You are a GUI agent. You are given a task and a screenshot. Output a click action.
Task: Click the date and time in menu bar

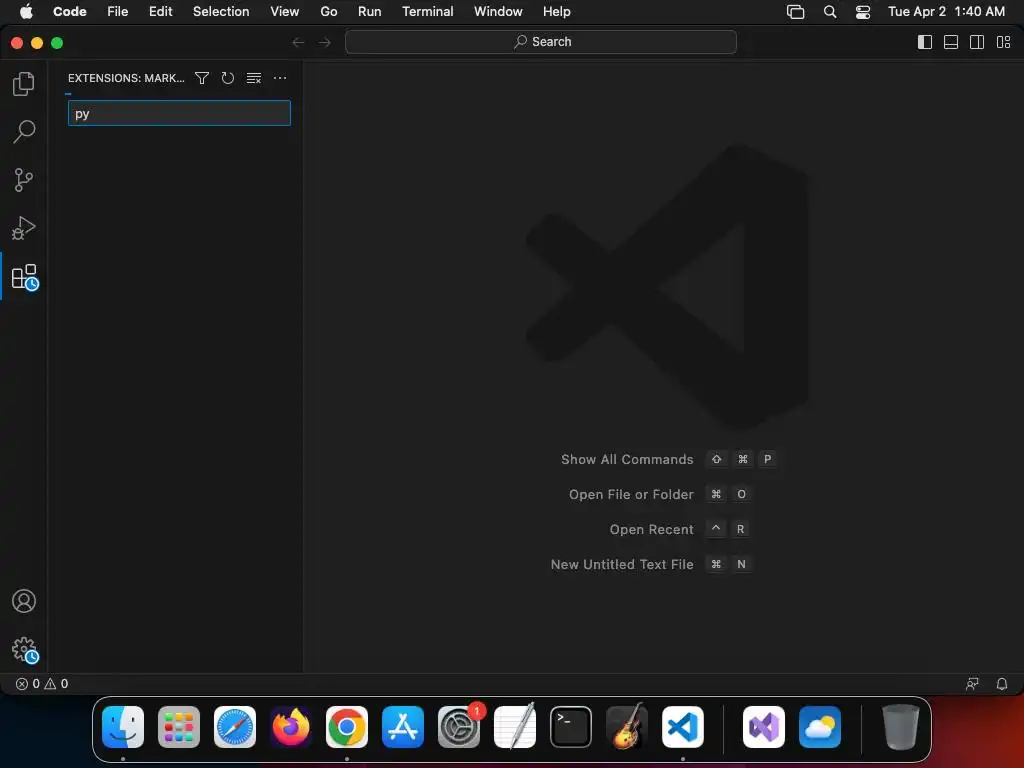click(x=946, y=12)
